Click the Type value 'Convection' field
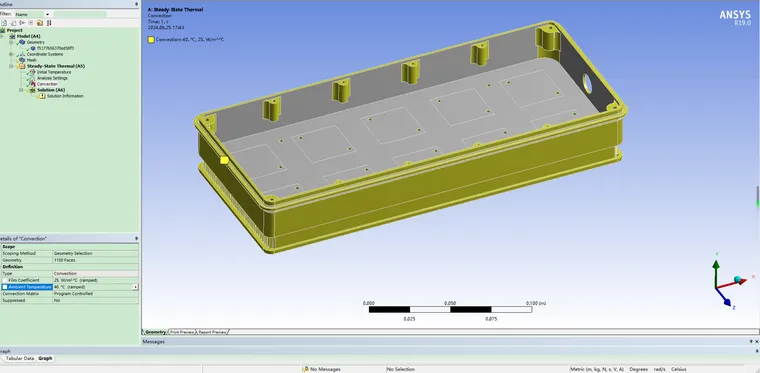Screen dimensions: 760x373 tap(95, 274)
